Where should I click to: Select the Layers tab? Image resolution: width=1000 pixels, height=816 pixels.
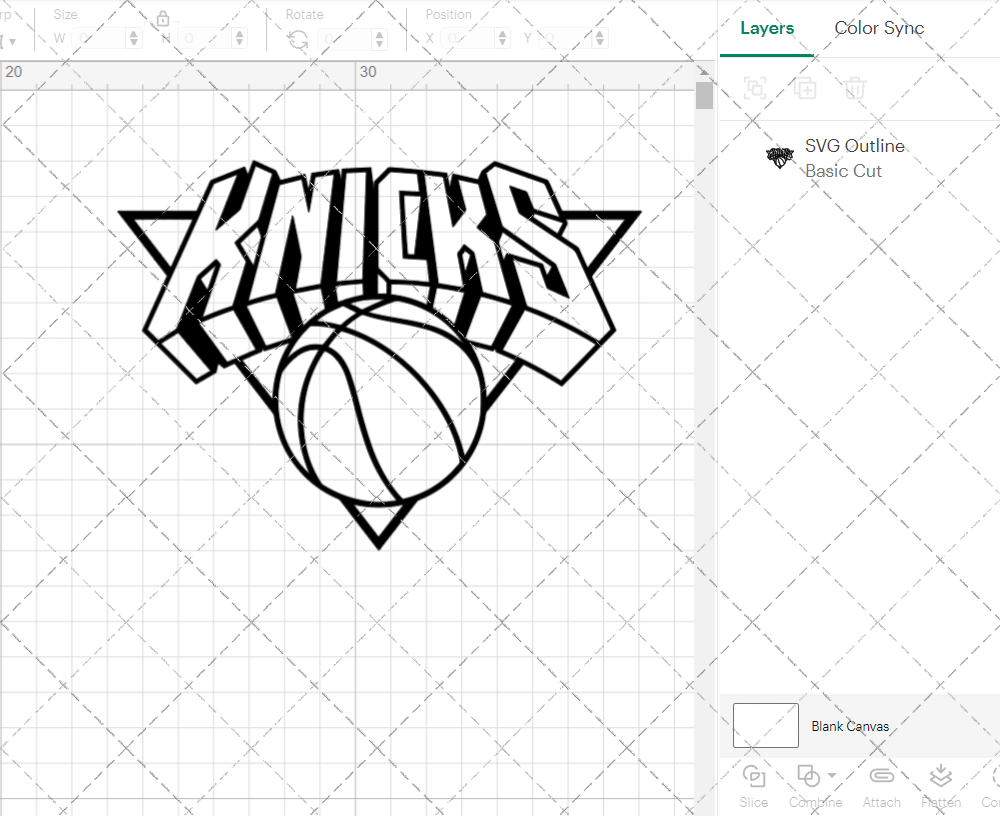(766, 28)
